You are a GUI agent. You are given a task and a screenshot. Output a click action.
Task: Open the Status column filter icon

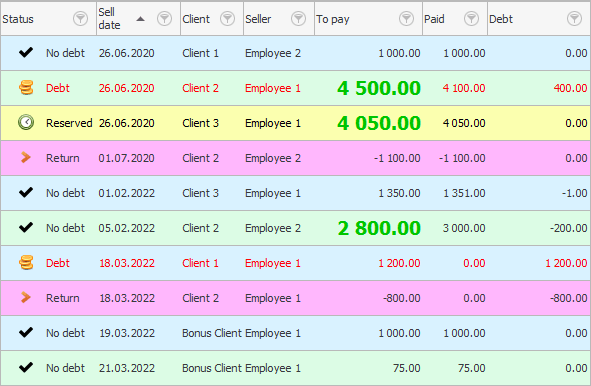point(80,18)
